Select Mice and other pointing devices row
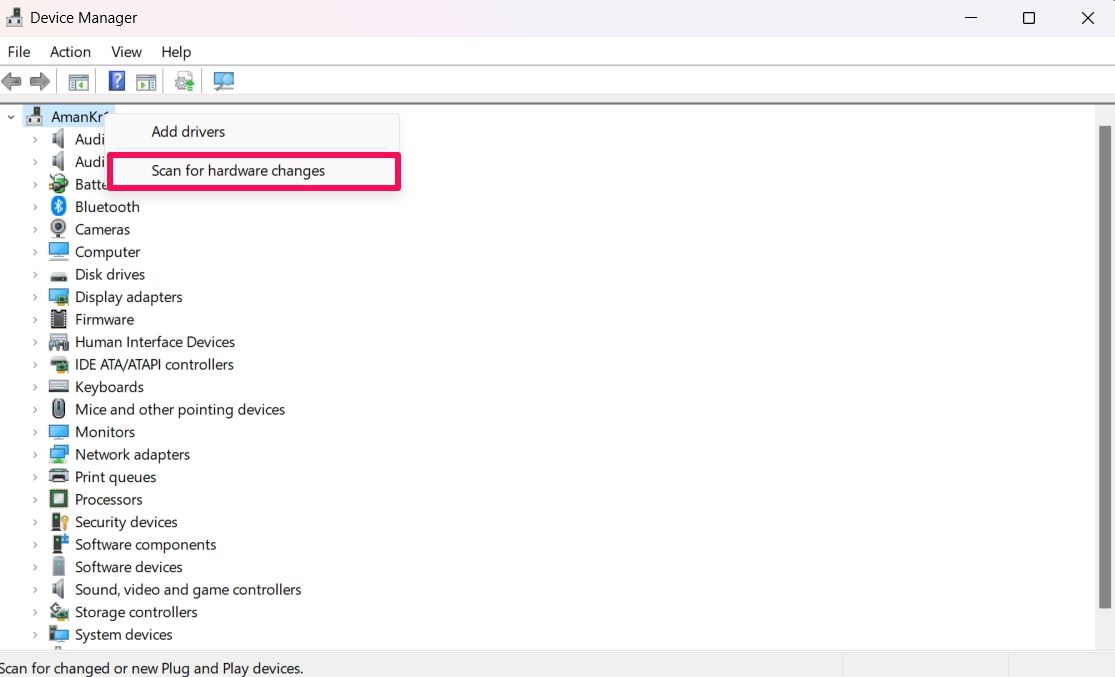 [180, 410]
